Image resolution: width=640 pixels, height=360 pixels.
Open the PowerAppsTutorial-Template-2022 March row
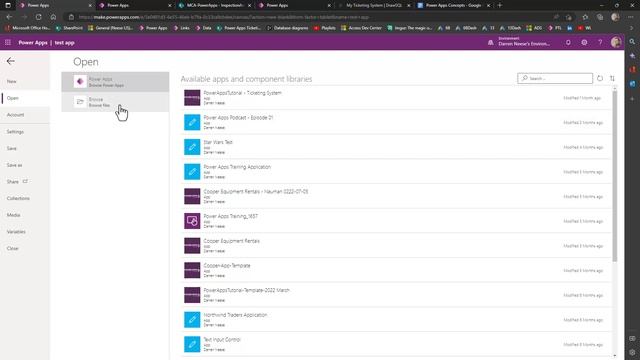pos(396,295)
